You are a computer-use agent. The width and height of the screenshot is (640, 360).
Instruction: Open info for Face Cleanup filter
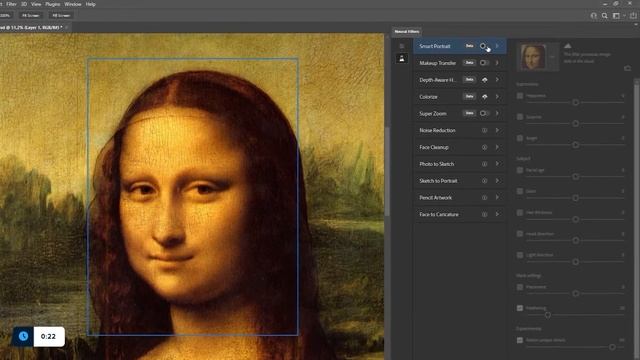[484, 147]
